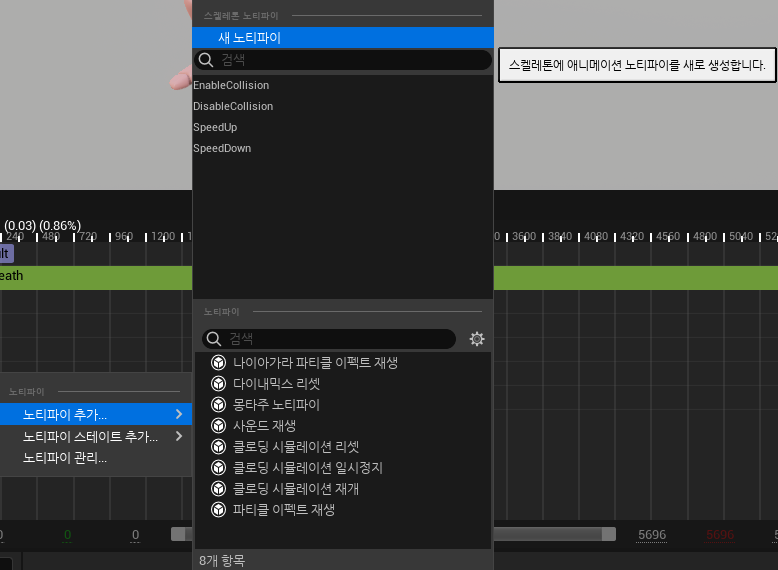Open 노티파이 관리 from context menu
This screenshot has height=570, width=778.
[65, 458]
